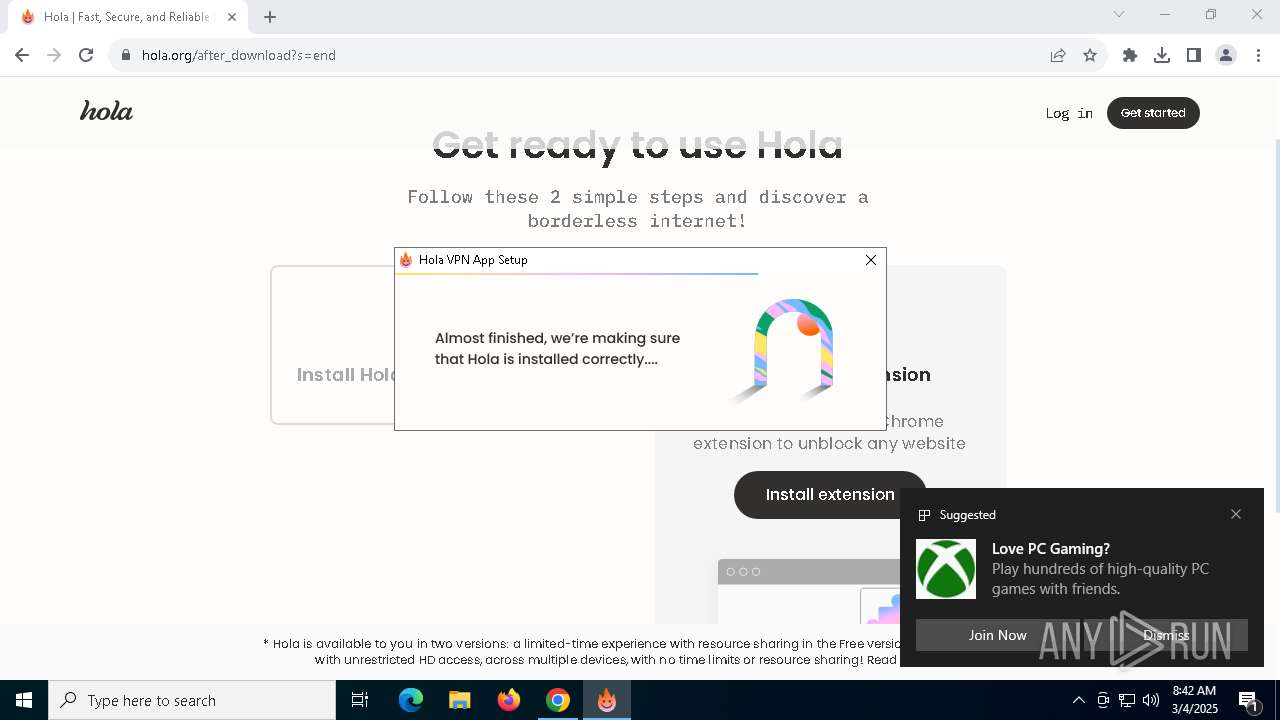Click 'Almost finished' setup message text

coord(557,349)
